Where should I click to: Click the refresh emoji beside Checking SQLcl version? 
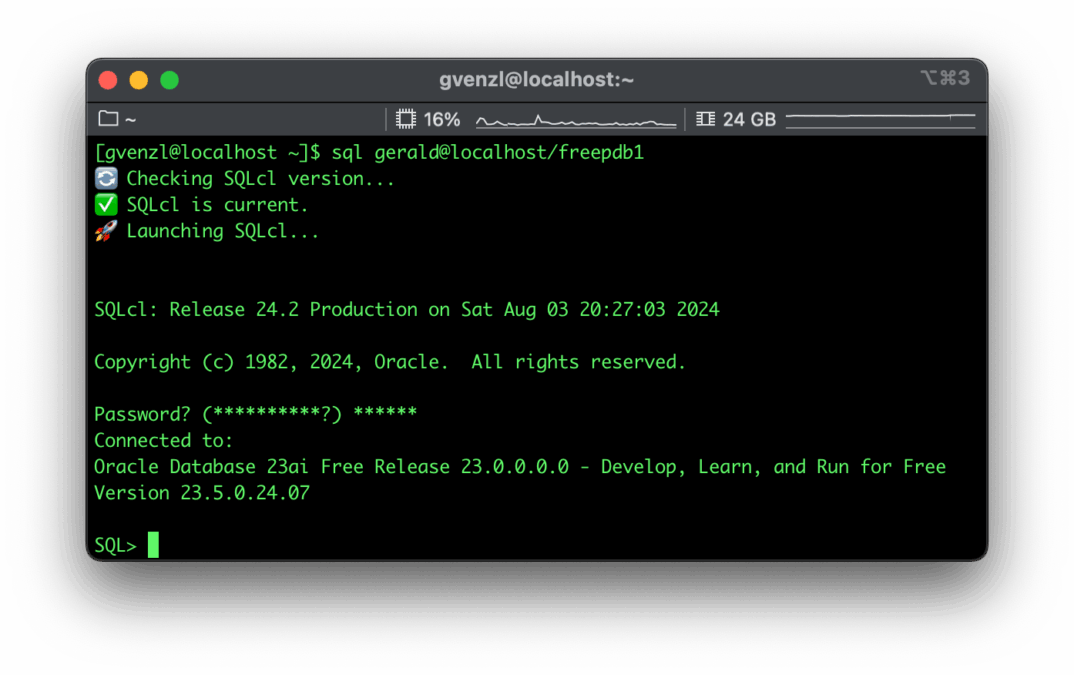click(106, 178)
